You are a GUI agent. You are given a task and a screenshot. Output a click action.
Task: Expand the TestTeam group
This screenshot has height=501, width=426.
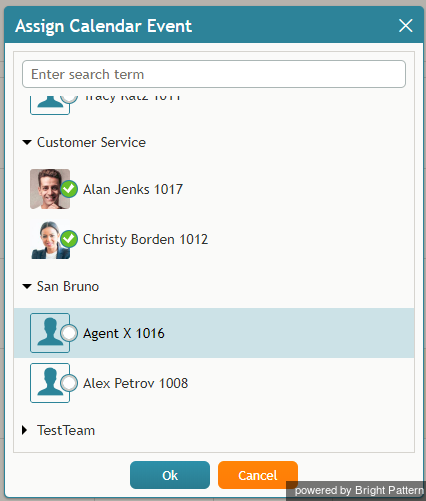(24, 430)
